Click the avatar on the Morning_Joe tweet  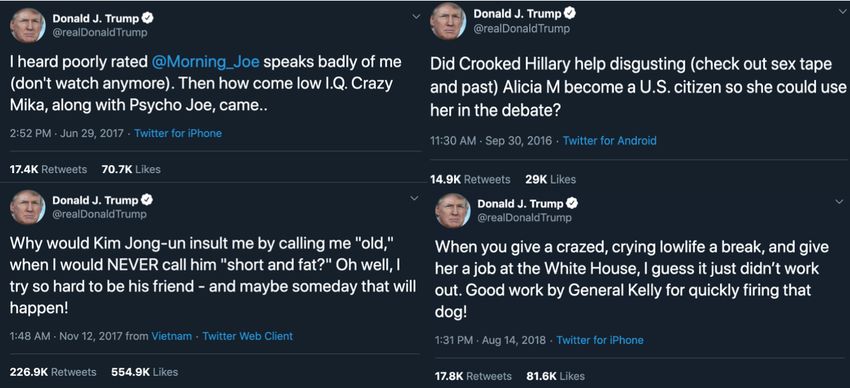[27, 25]
